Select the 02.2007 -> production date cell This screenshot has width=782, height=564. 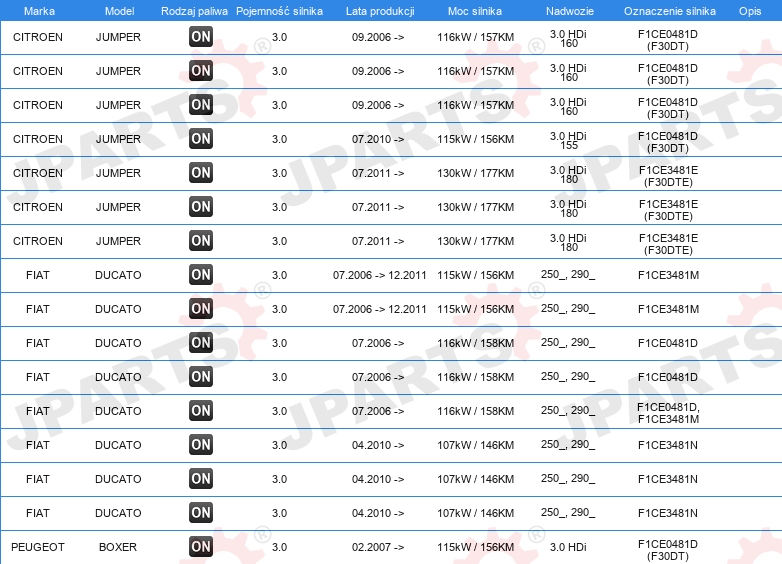378,547
